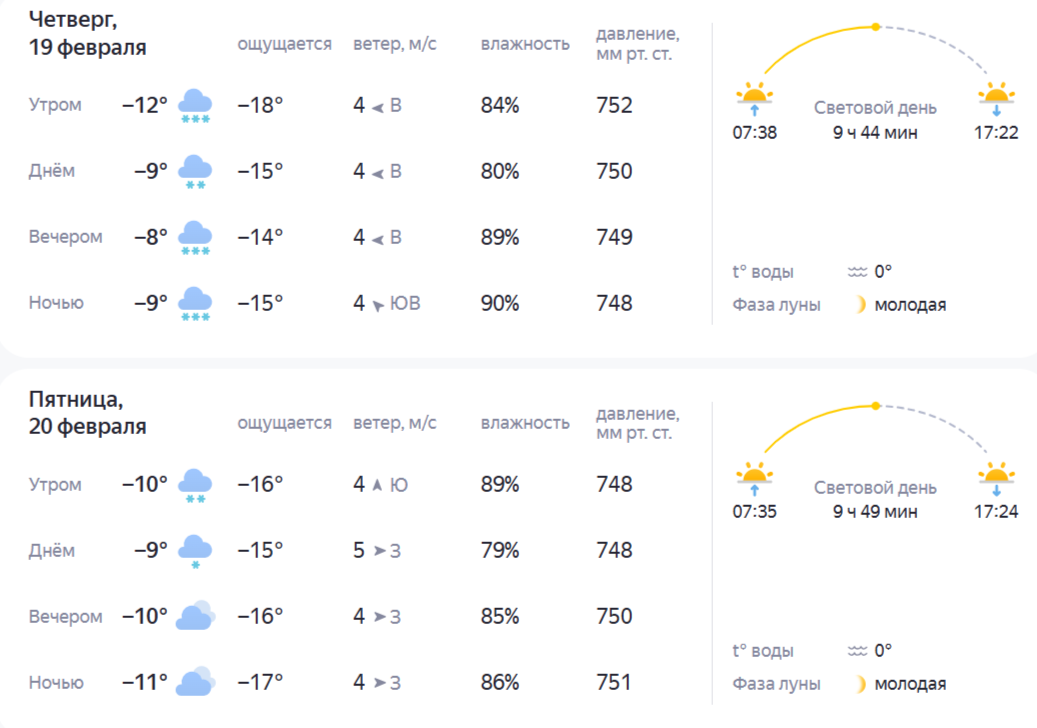The image size is (1037, 728).
Task: Click Friday's "Фаза луны" label
Action: (x=776, y=684)
